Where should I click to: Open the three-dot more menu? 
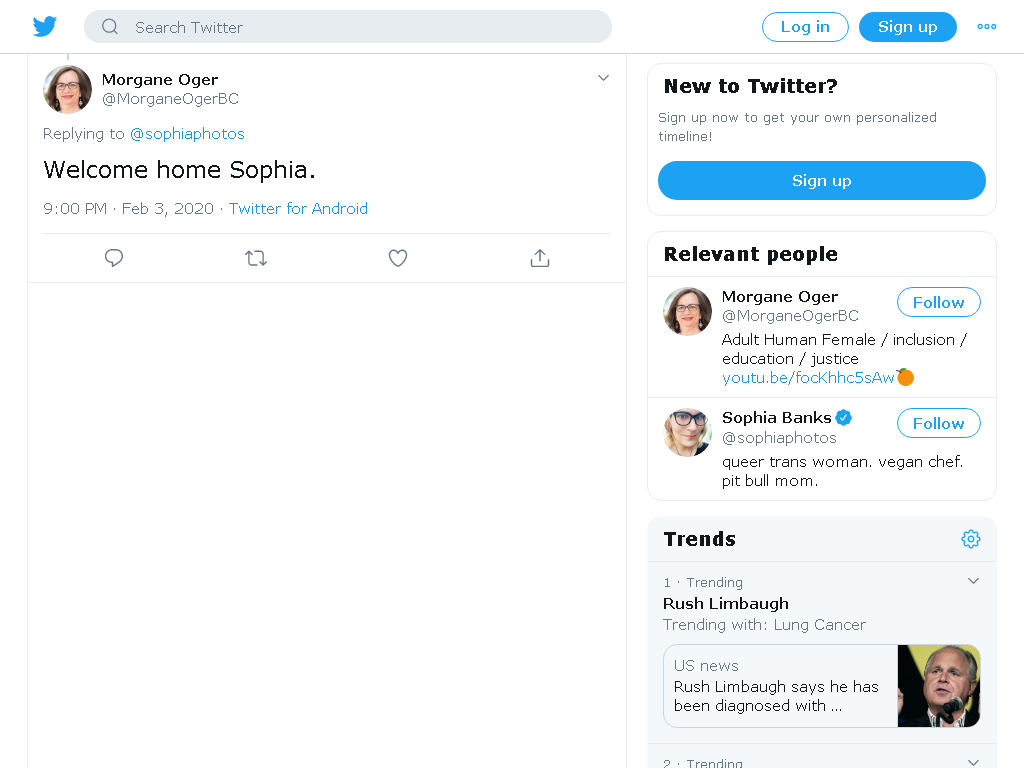tap(986, 27)
